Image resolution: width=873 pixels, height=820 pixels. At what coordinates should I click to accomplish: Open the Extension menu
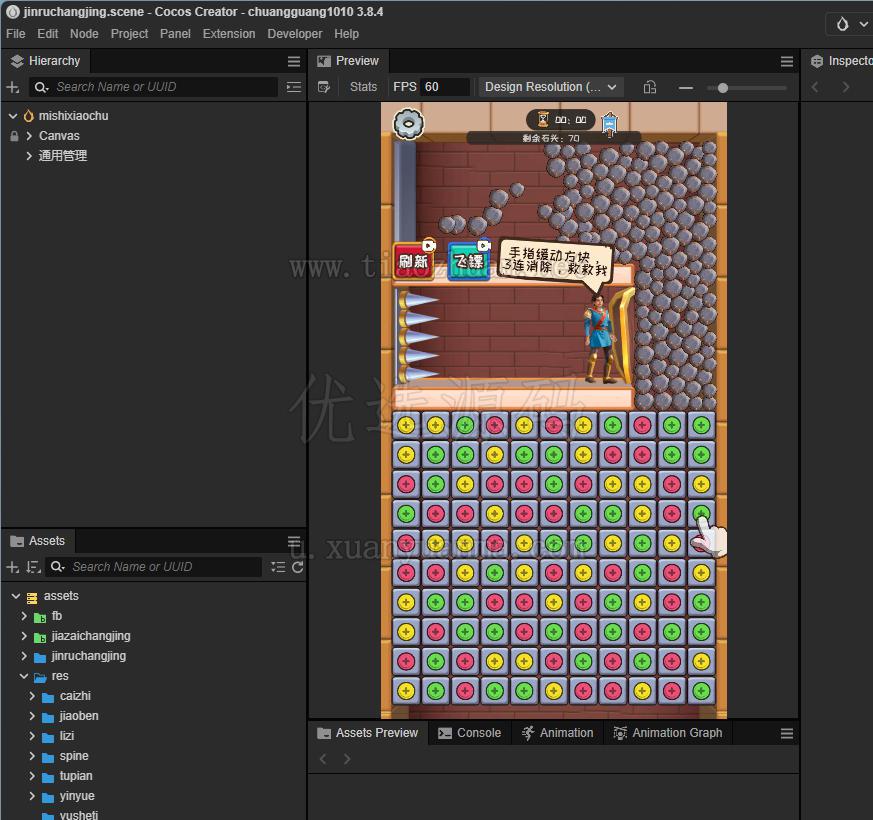coord(229,34)
